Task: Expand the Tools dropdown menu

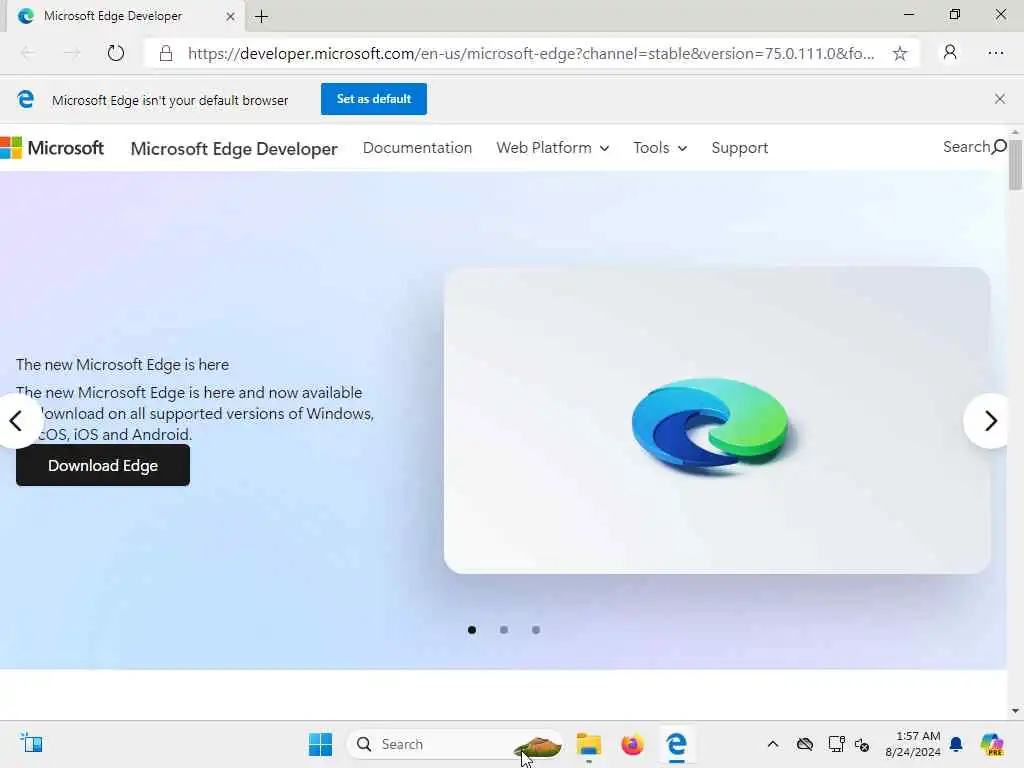Action: click(660, 148)
